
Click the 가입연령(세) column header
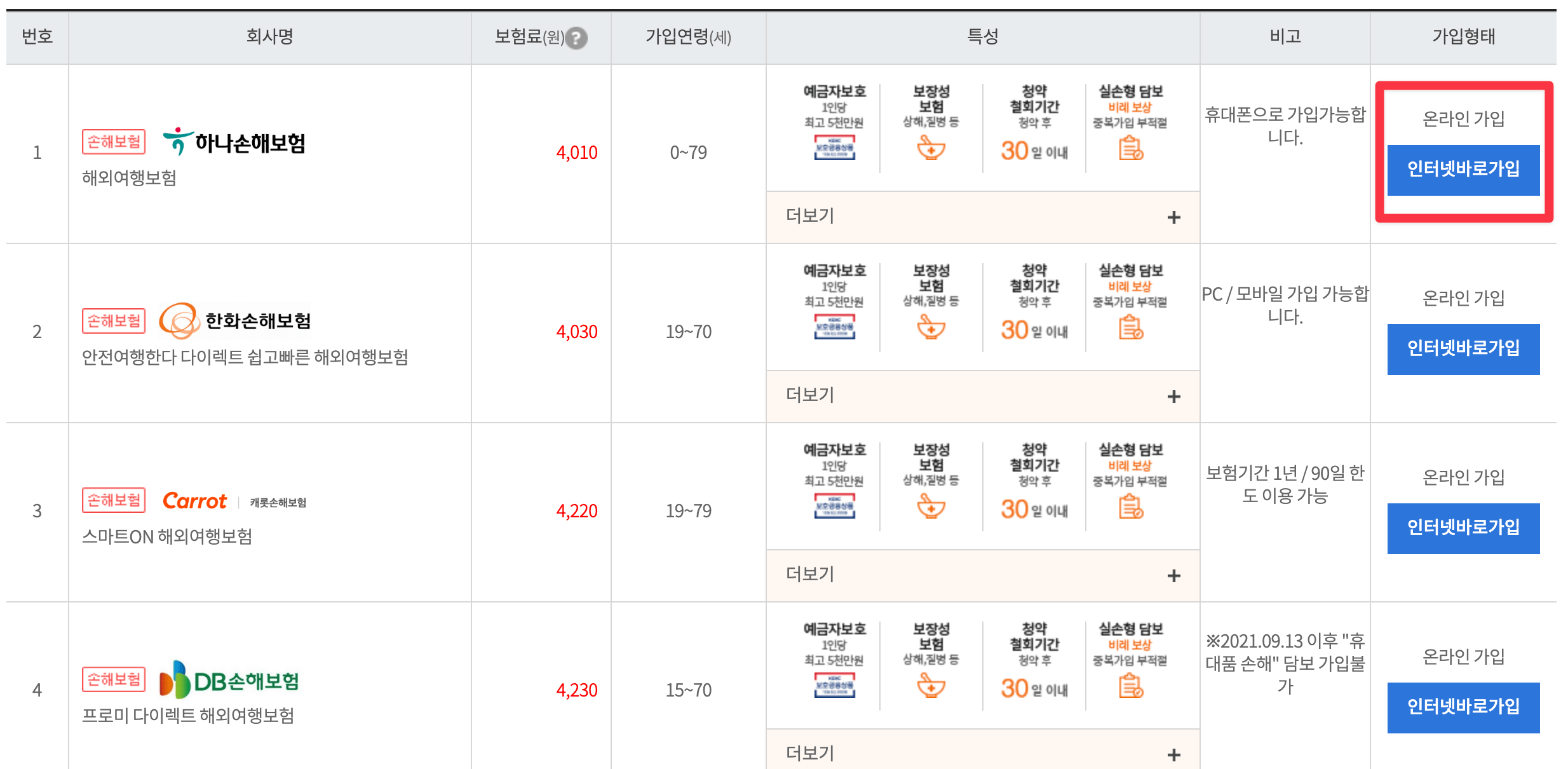689,37
